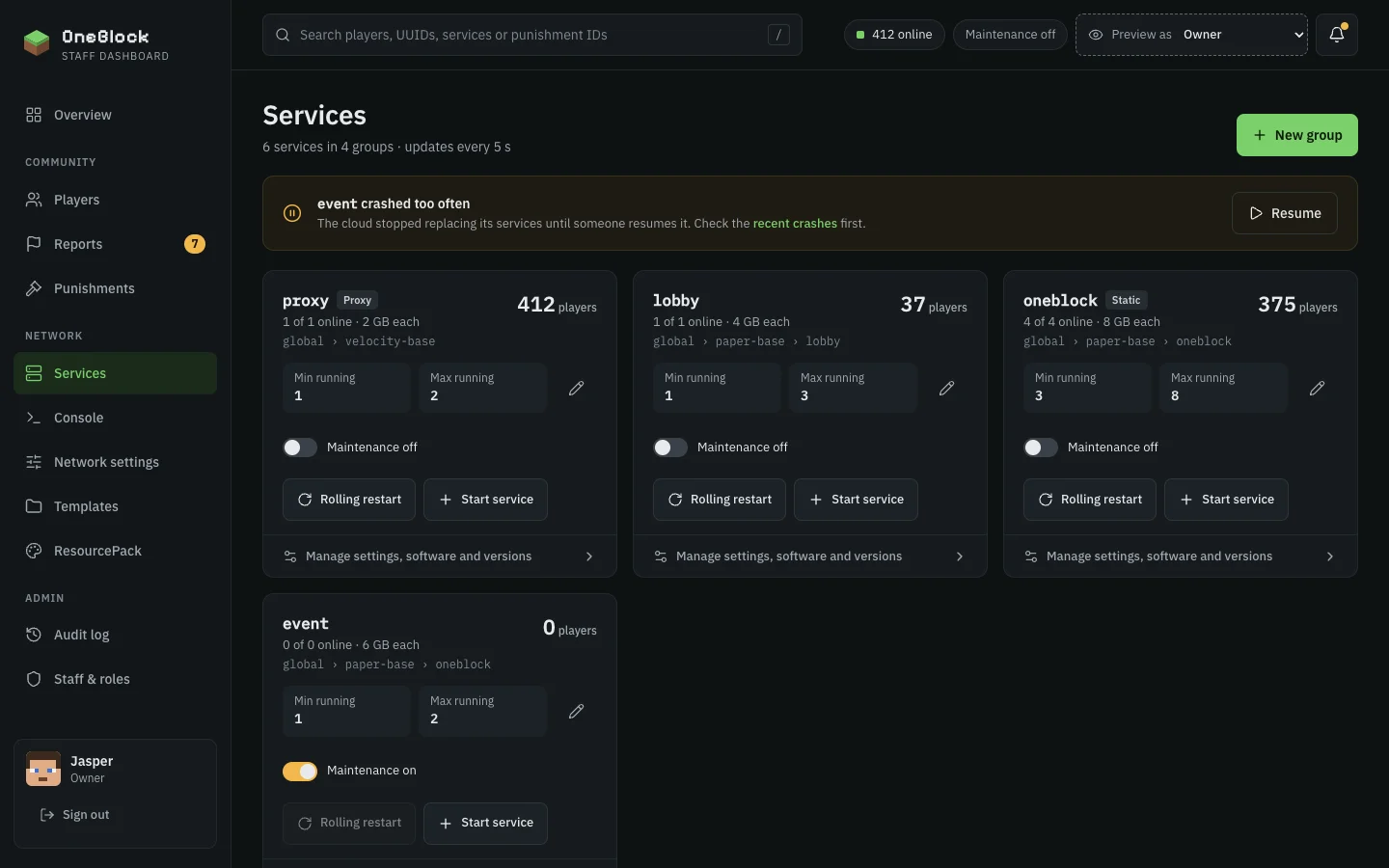Start a new lobby service

pos(856,500)
